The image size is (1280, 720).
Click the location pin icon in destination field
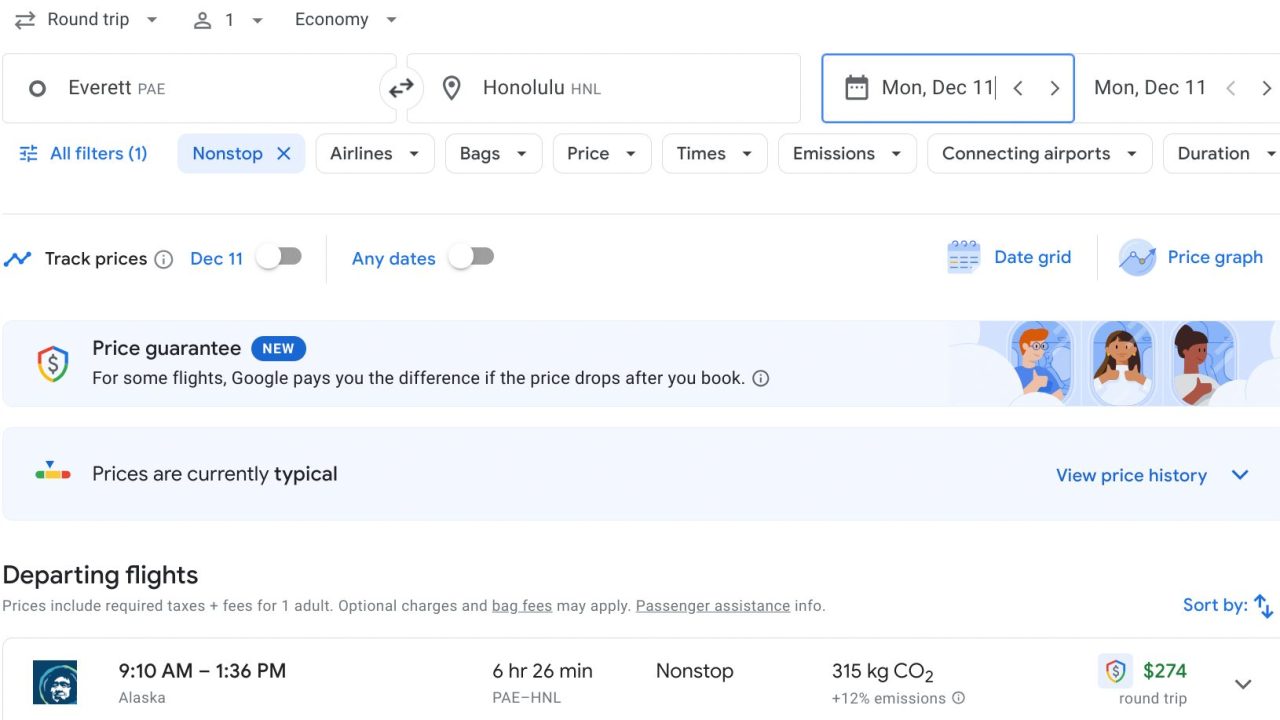coord(452,88)
